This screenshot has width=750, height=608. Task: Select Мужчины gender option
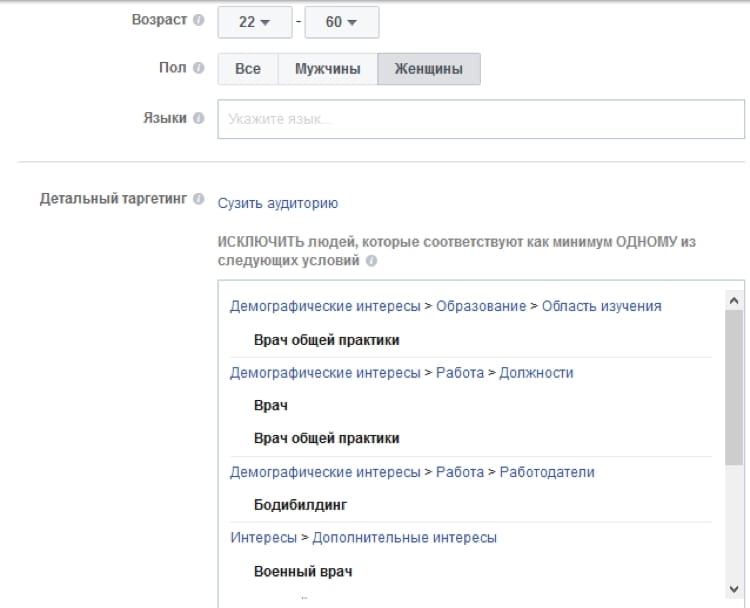point(327,69)
